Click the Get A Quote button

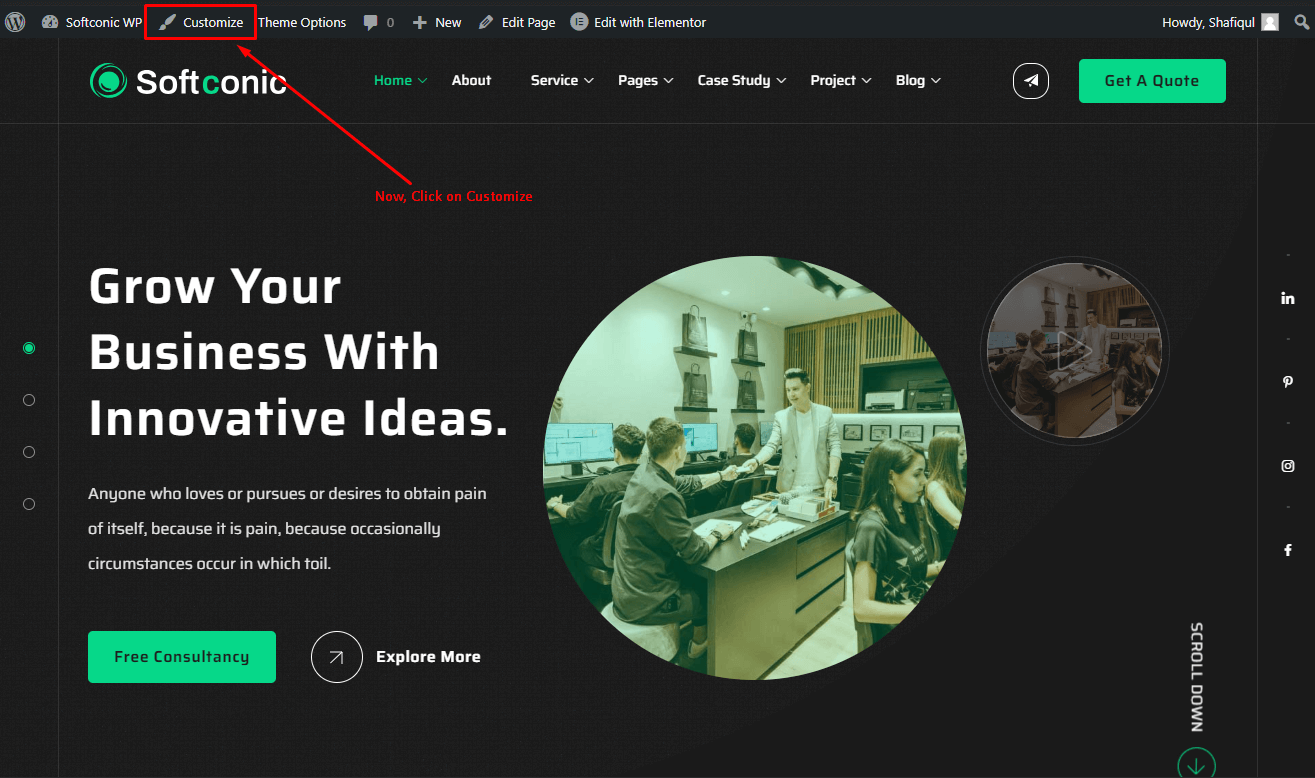pos(1152,81)
